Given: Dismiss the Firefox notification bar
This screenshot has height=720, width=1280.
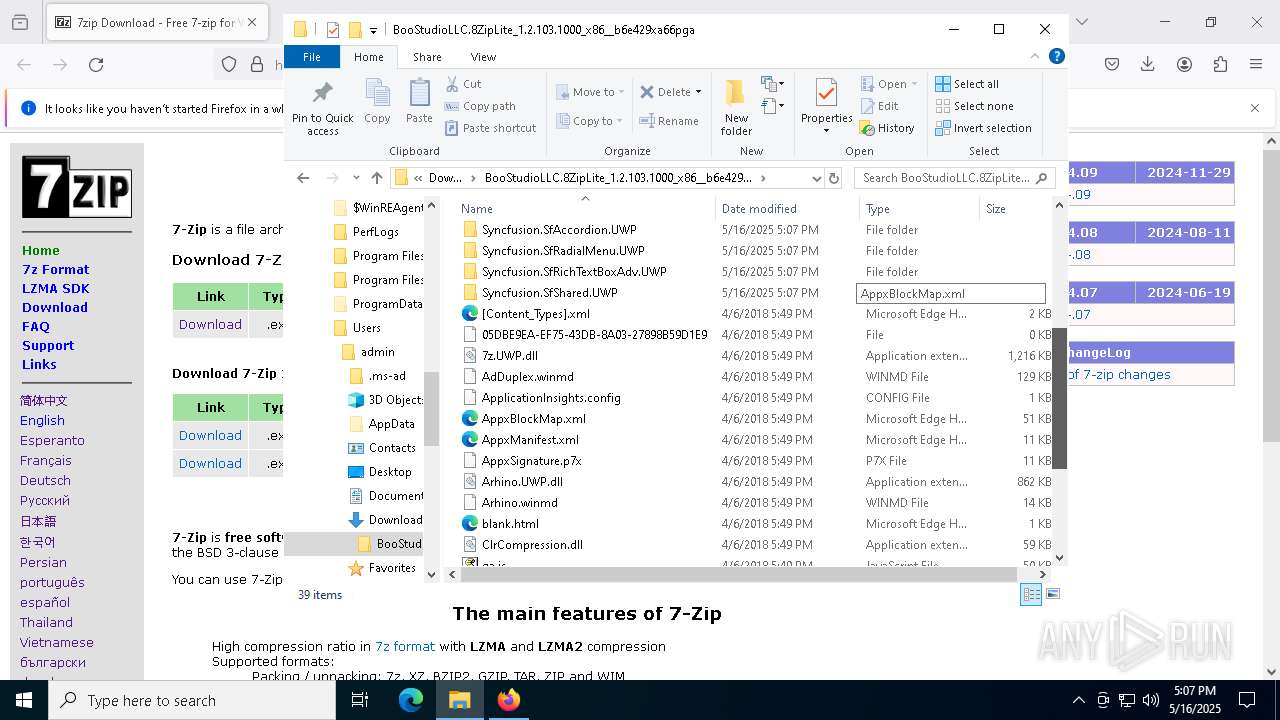Looking at the screenshot, I should pyautogui.click(x=1255, y=108).
